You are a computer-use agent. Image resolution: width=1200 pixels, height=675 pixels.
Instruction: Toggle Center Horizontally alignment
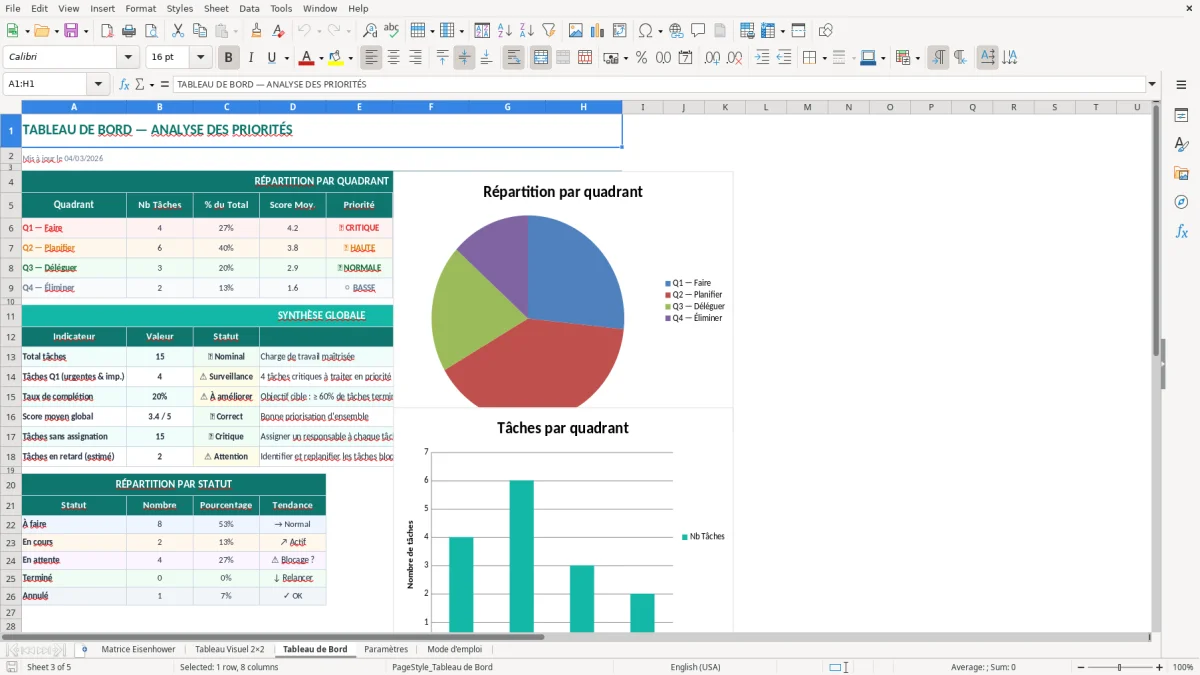click(x=394, y=58)
